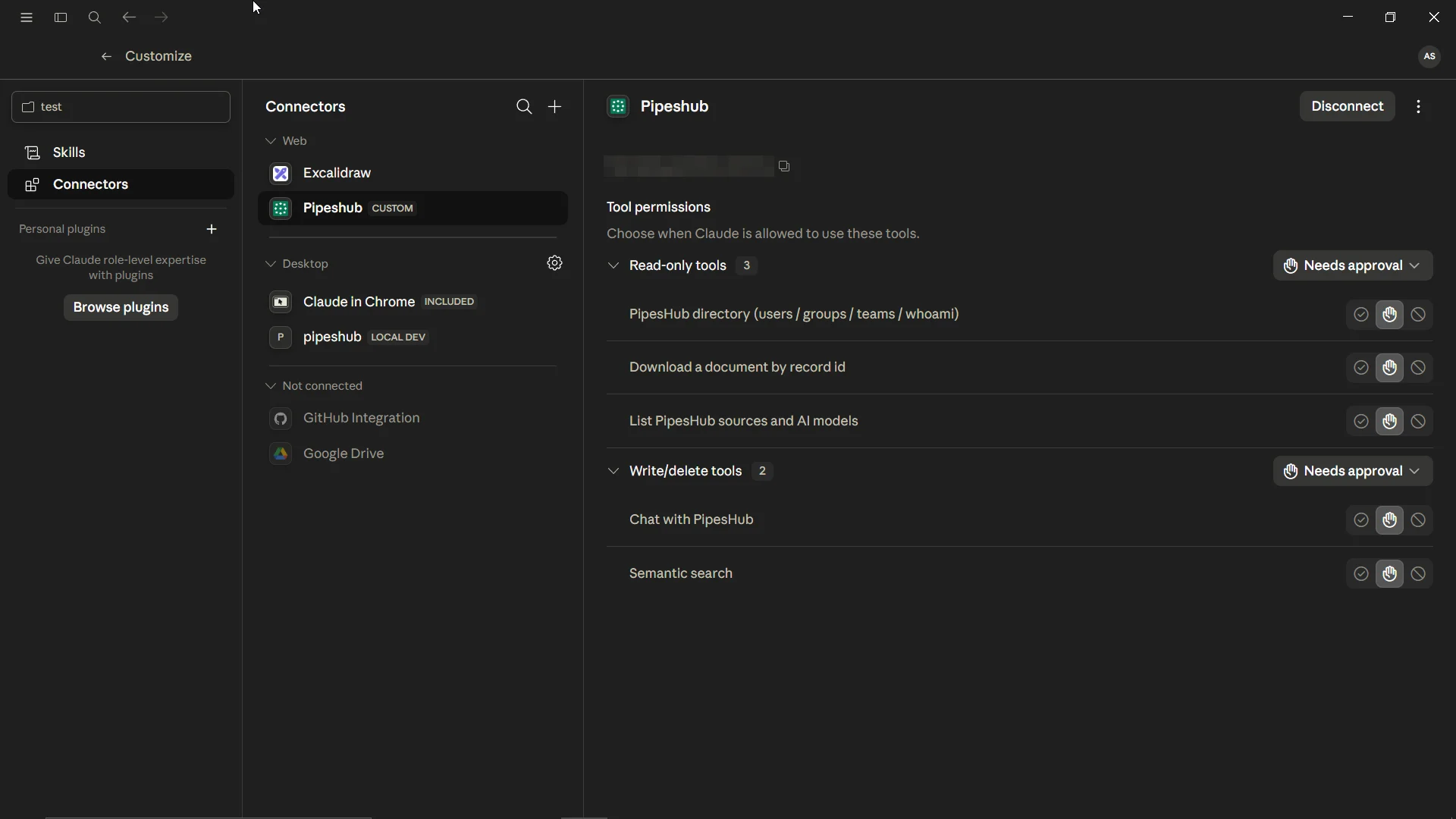This screenshot has height=819, width=1456.
Task: Open Read-only tools Needs approval dropdown
Action: pyautogui.click(x=1353, y=265)
